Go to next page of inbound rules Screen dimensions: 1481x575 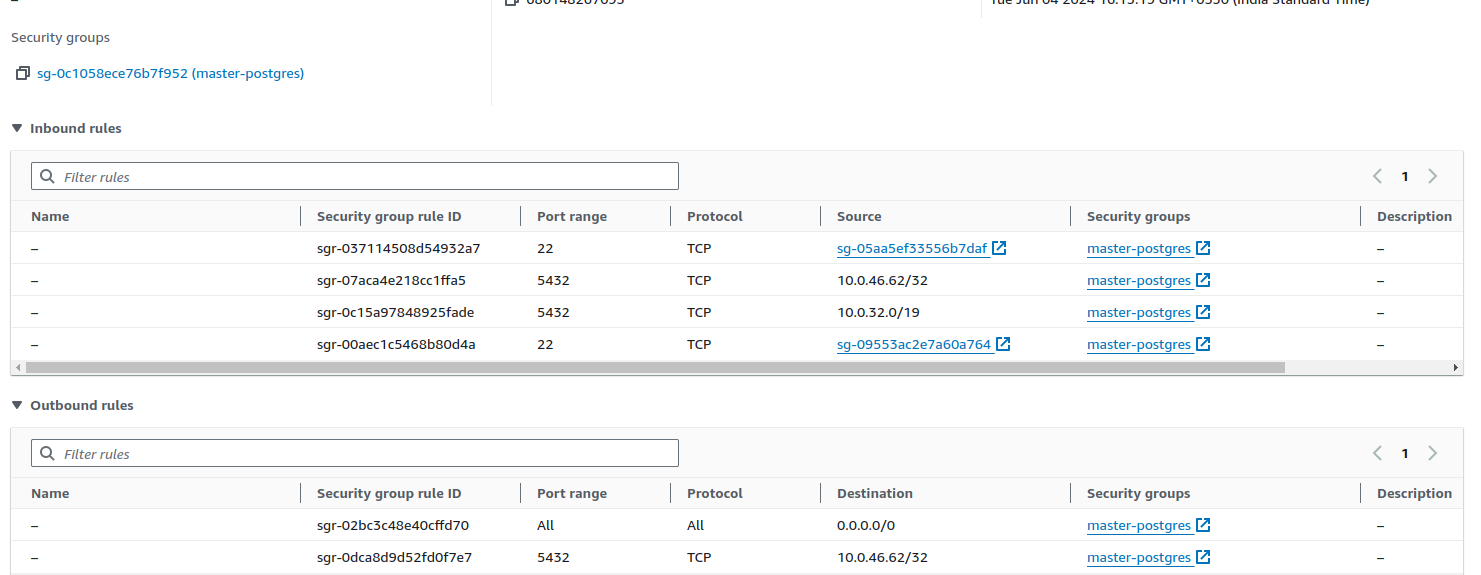(1432, 176)
